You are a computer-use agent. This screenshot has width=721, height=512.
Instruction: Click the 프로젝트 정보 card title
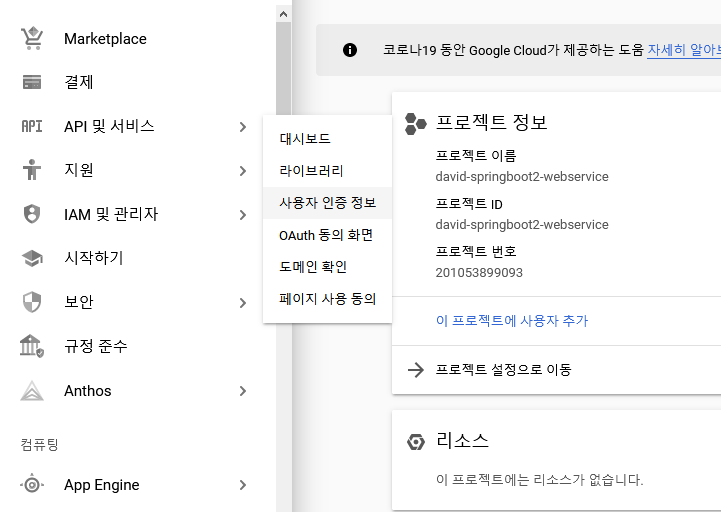[491, 122]
